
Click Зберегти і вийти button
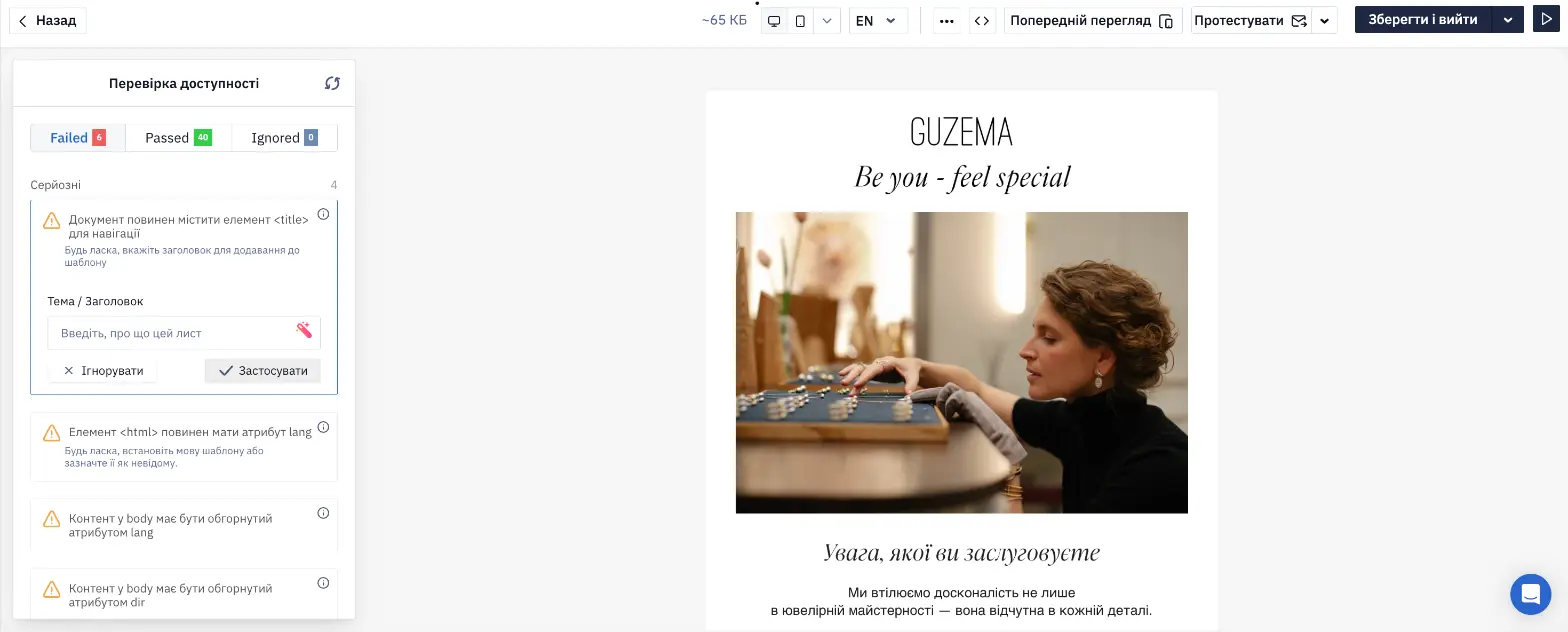(x=1423, y=20)
